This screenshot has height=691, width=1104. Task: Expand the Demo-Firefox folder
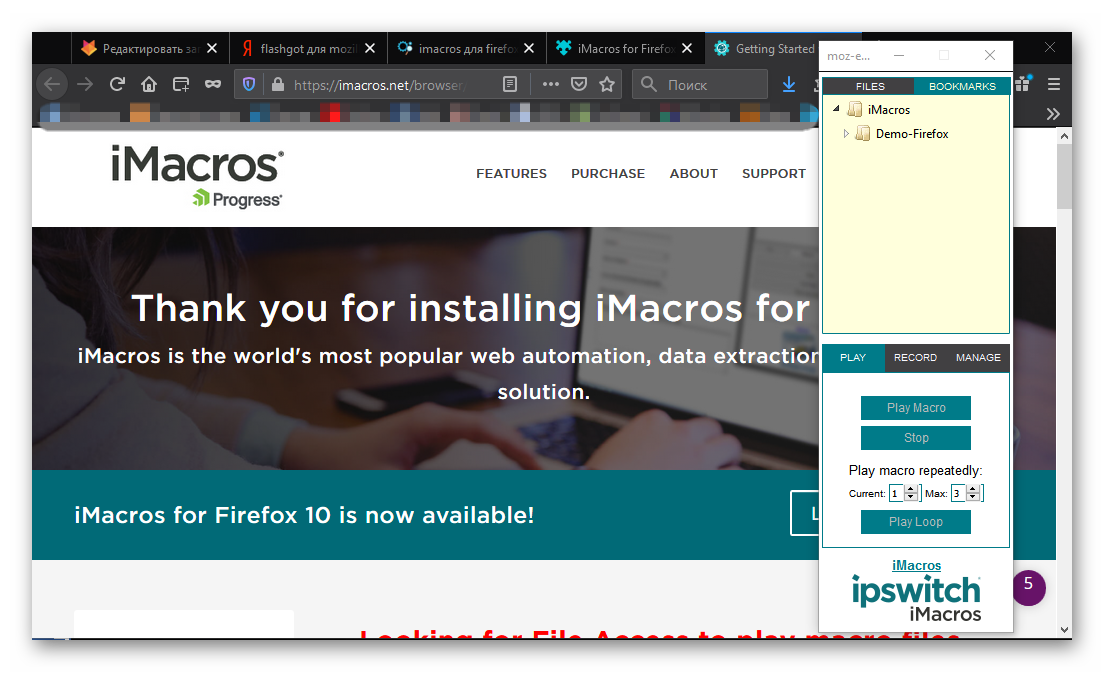tap(846, 134)
